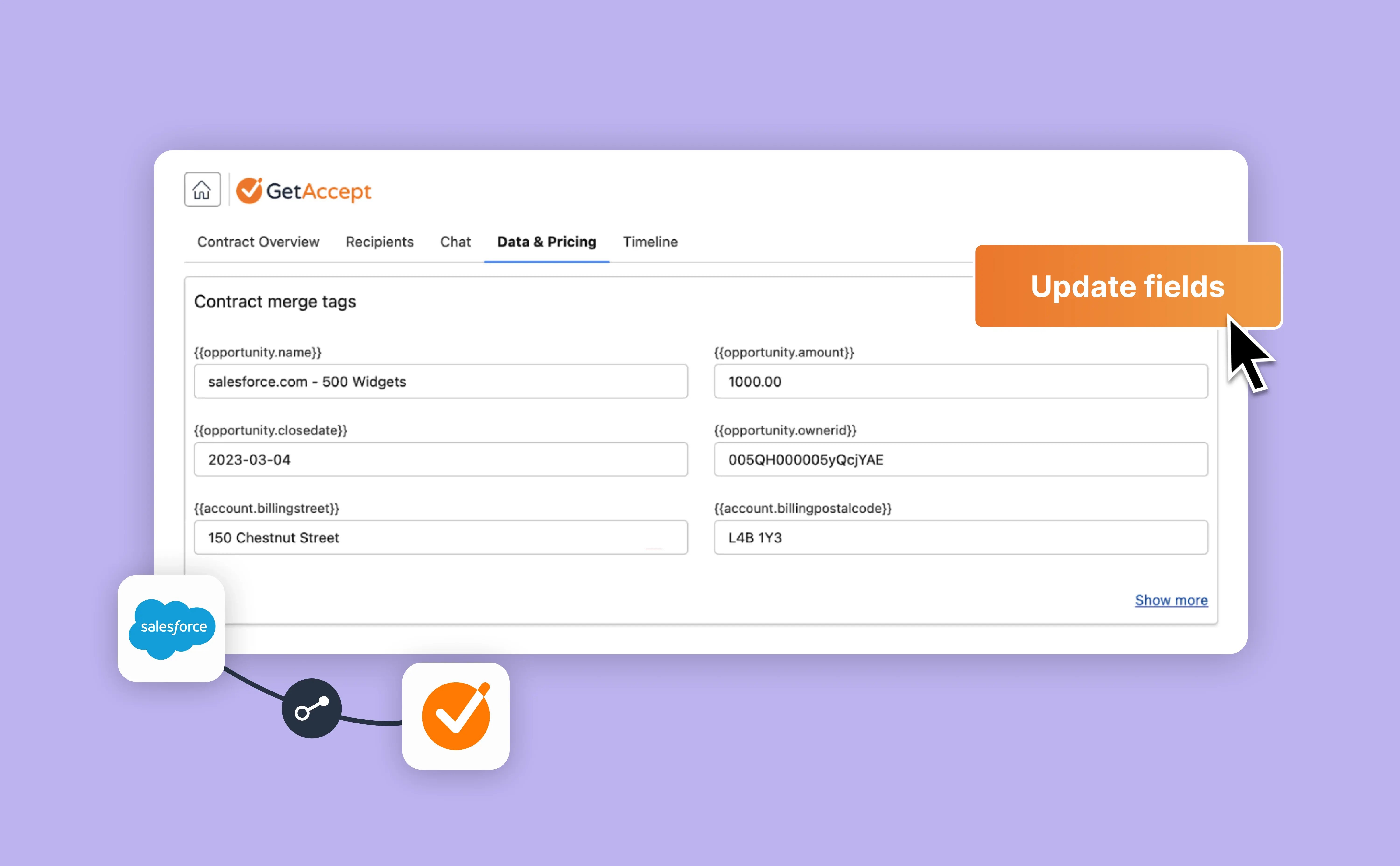Click the Update fields button
This screenshot has width=1400, height=866.
(x=1128, y=286)
